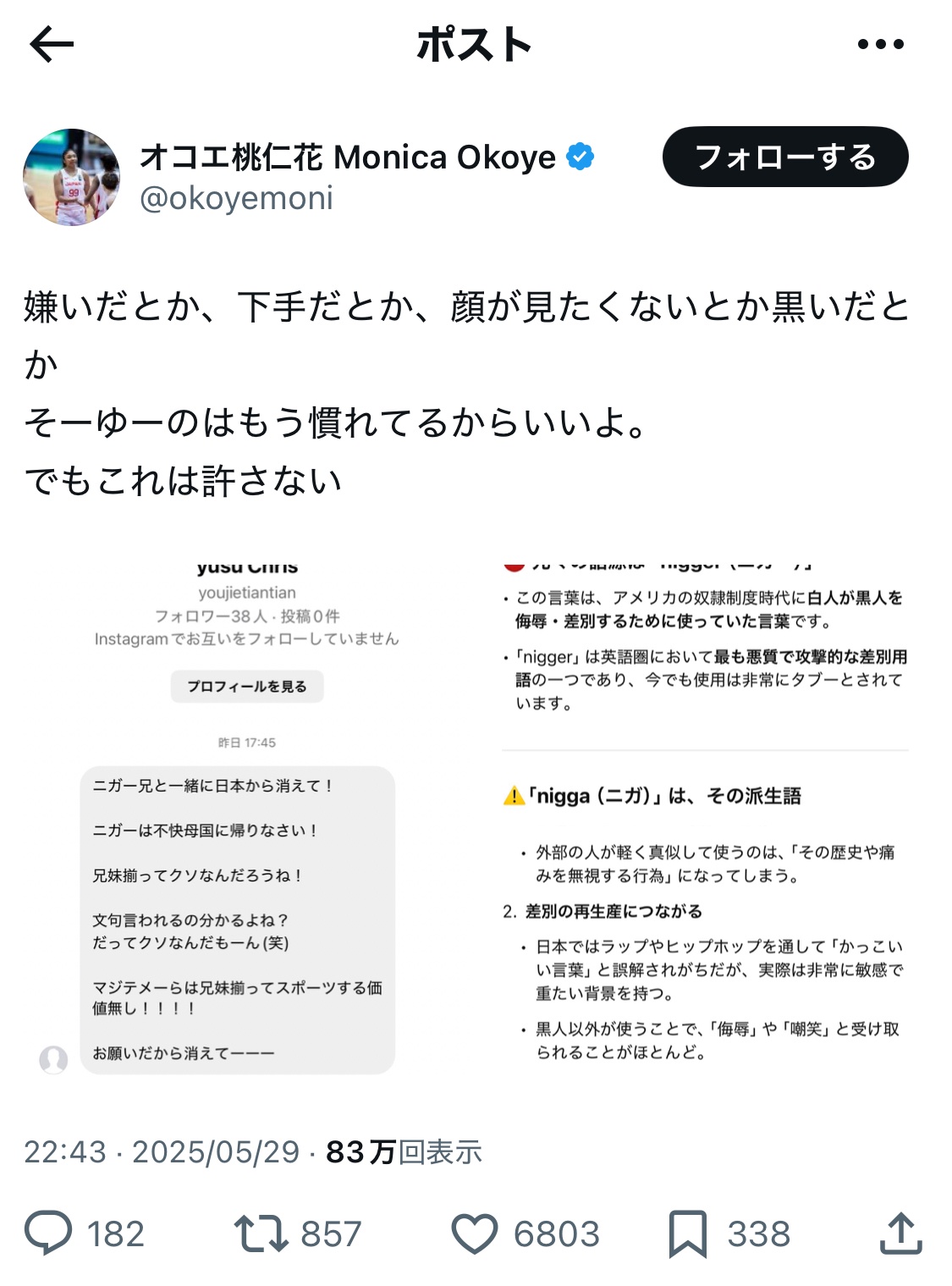
Task: Tap the 857 repost count
Action: point(331,1234)
